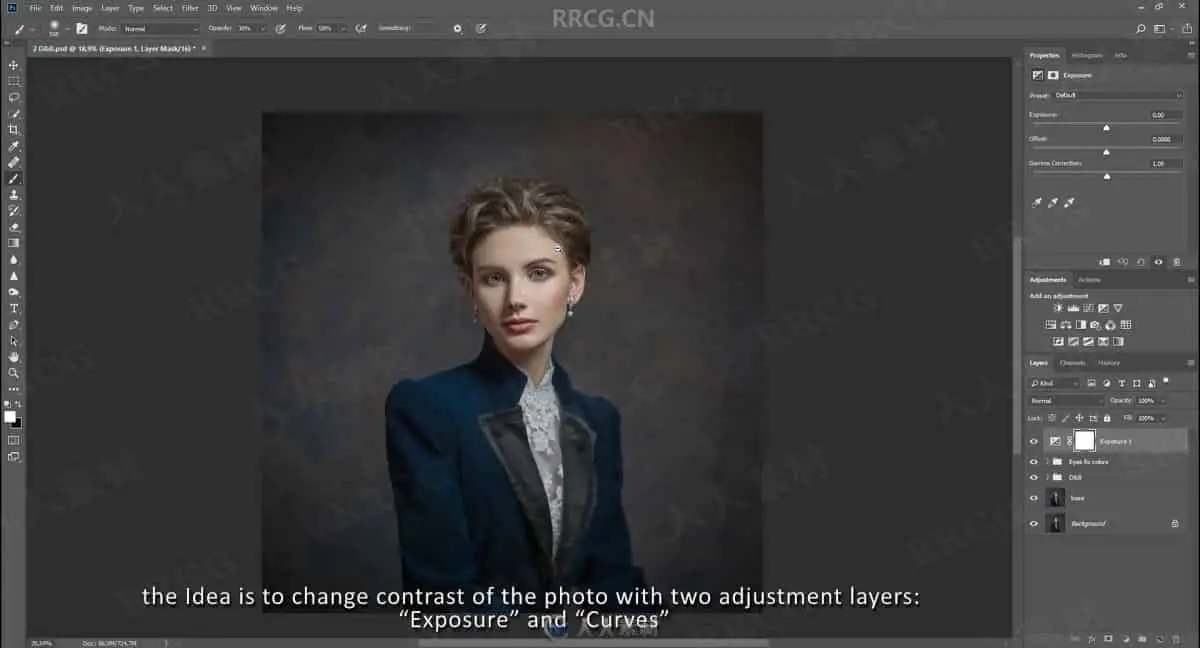Switch to the History tab
Viewport: 1200px width, 648px height.
[x=1109, y=363]
